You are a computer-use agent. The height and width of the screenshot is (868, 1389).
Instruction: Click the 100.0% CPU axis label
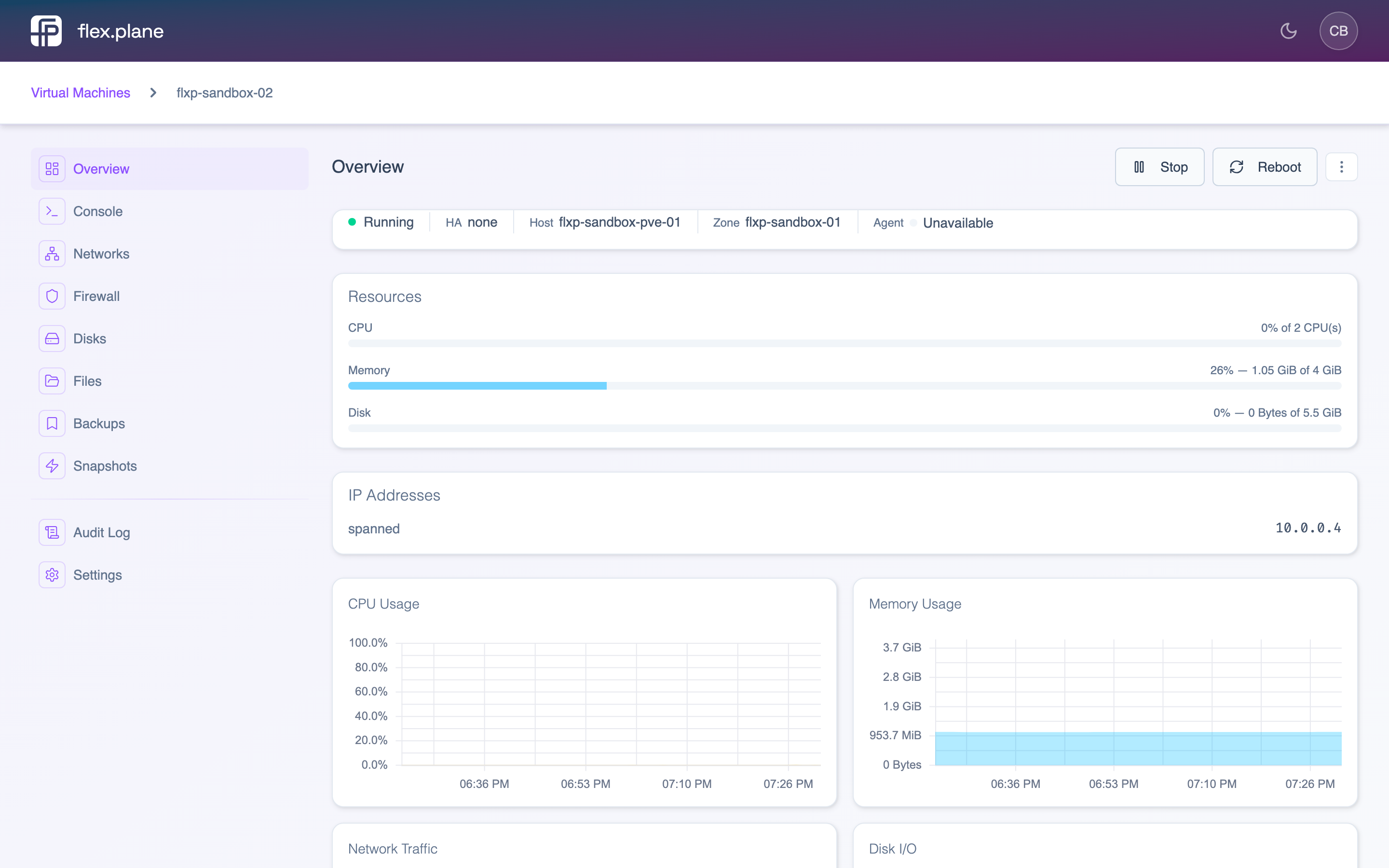(368, 643)
